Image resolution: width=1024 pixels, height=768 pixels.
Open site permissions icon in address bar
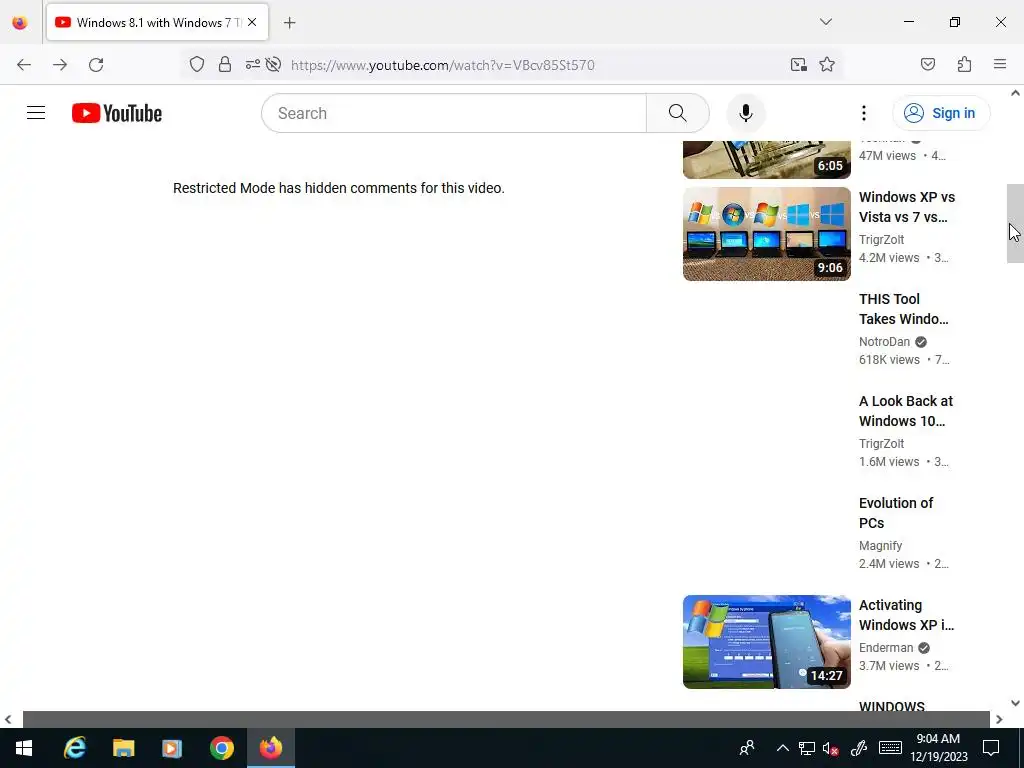[253, 64]
